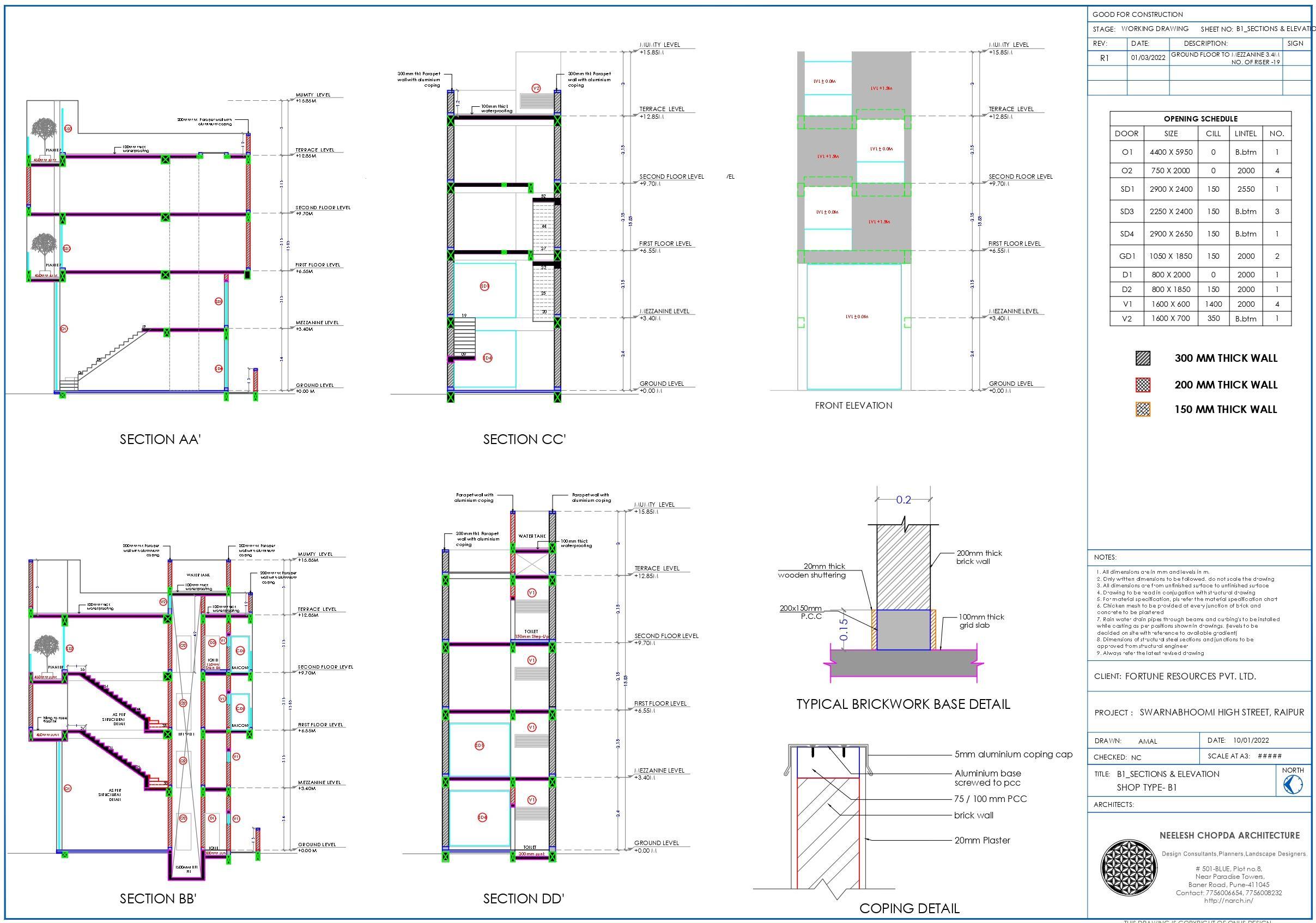Click the North arrow compass symbol
Image resolution: width=1316 pixels, height=923 pixels.
(1293, 786)
